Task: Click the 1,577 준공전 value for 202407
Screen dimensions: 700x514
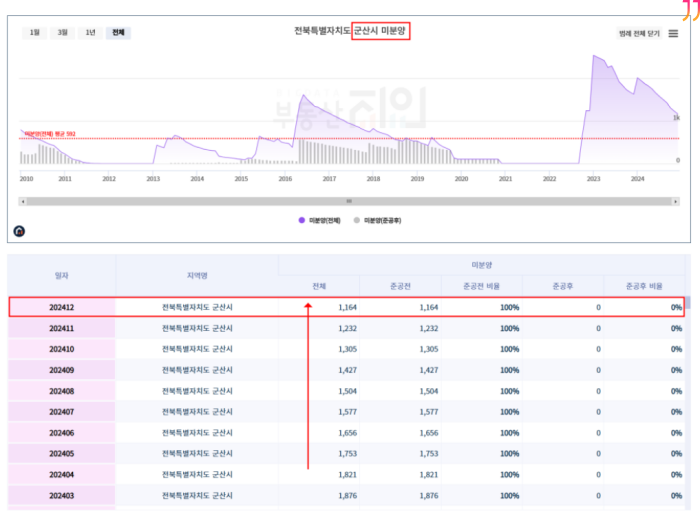Action: click(x=429, y=412)
